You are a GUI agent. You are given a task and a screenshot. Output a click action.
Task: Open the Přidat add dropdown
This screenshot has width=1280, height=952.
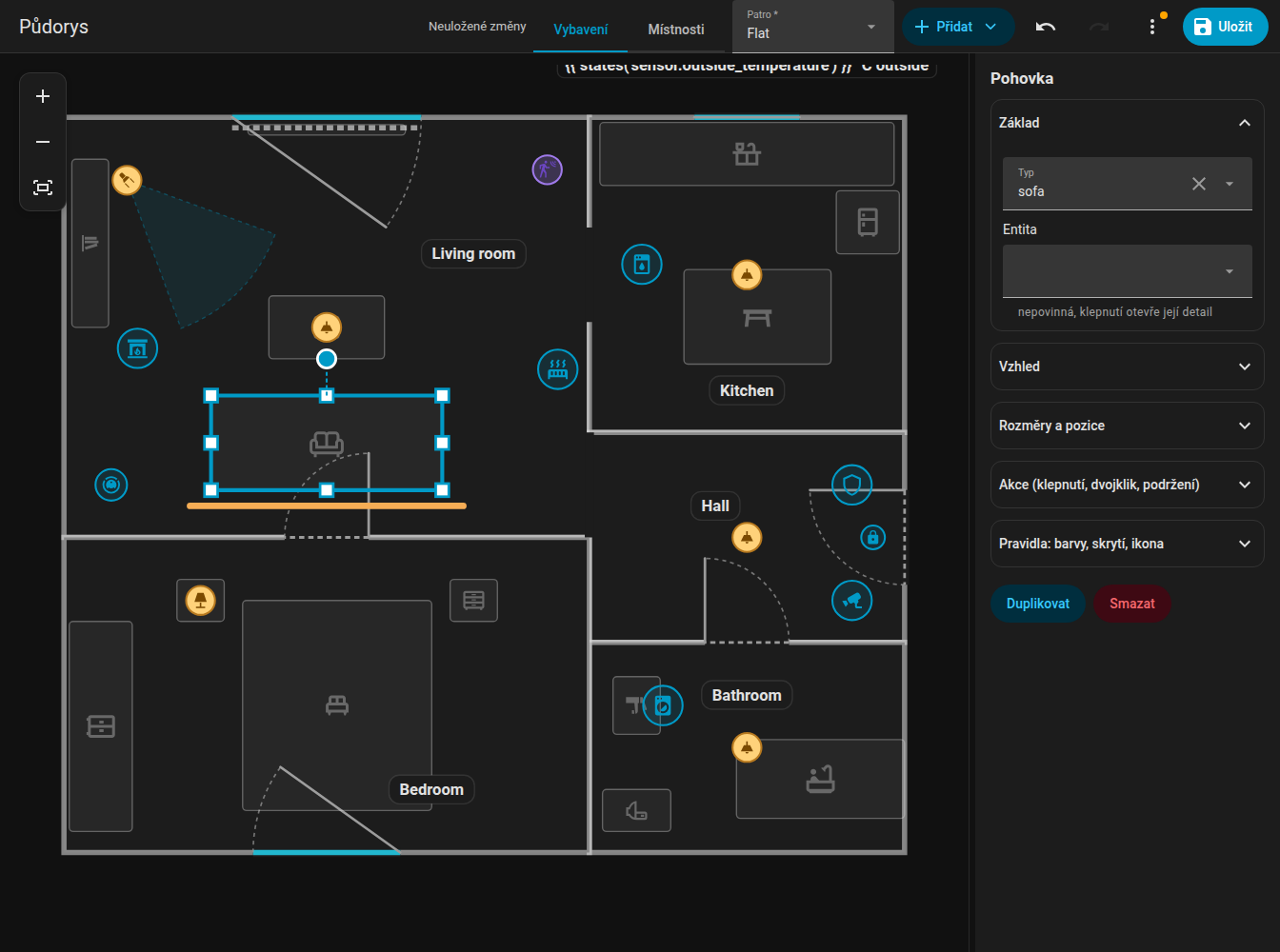pos(958,27)
